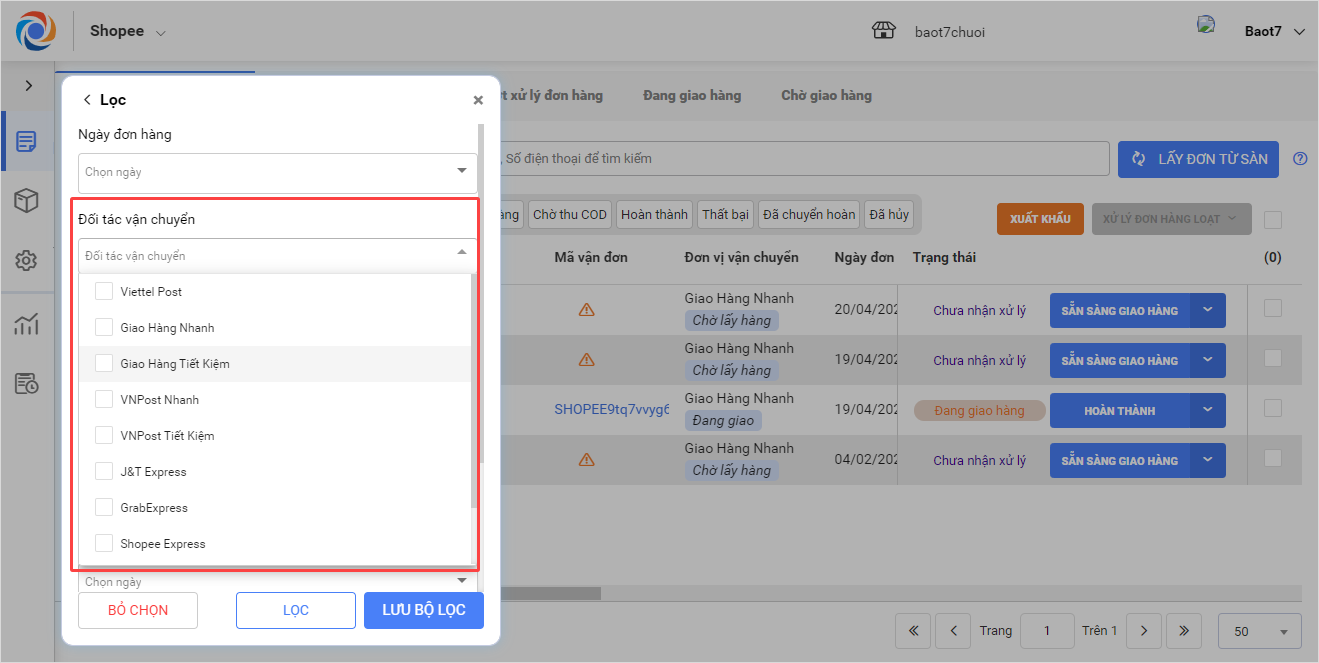Close the filter panel with X
The height and width of the screenshot is (663, 1319).
coord(478,100)
